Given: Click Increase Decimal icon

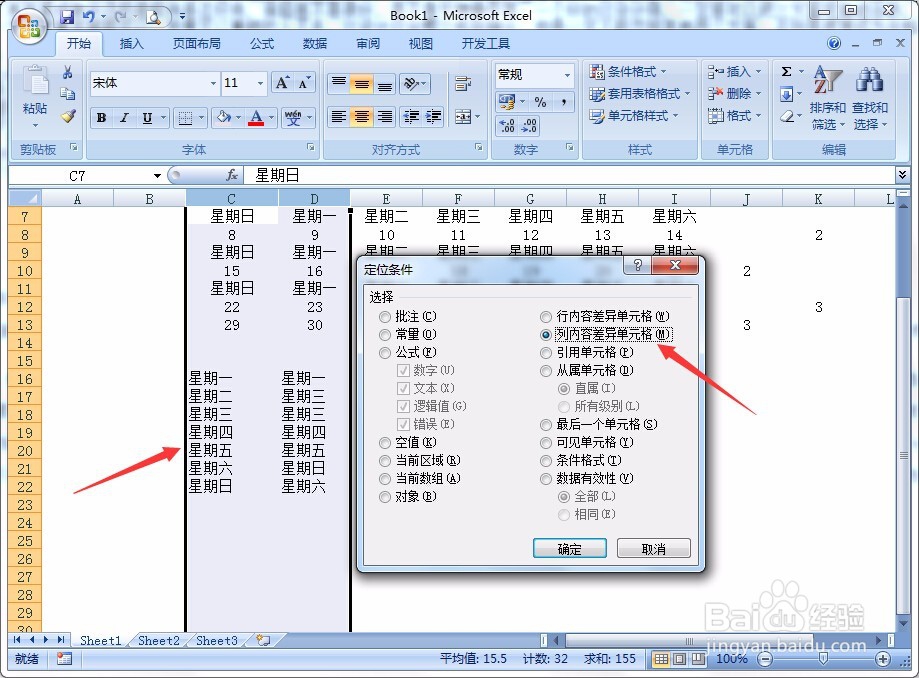Looking at the screenshot, I should 506,125.
